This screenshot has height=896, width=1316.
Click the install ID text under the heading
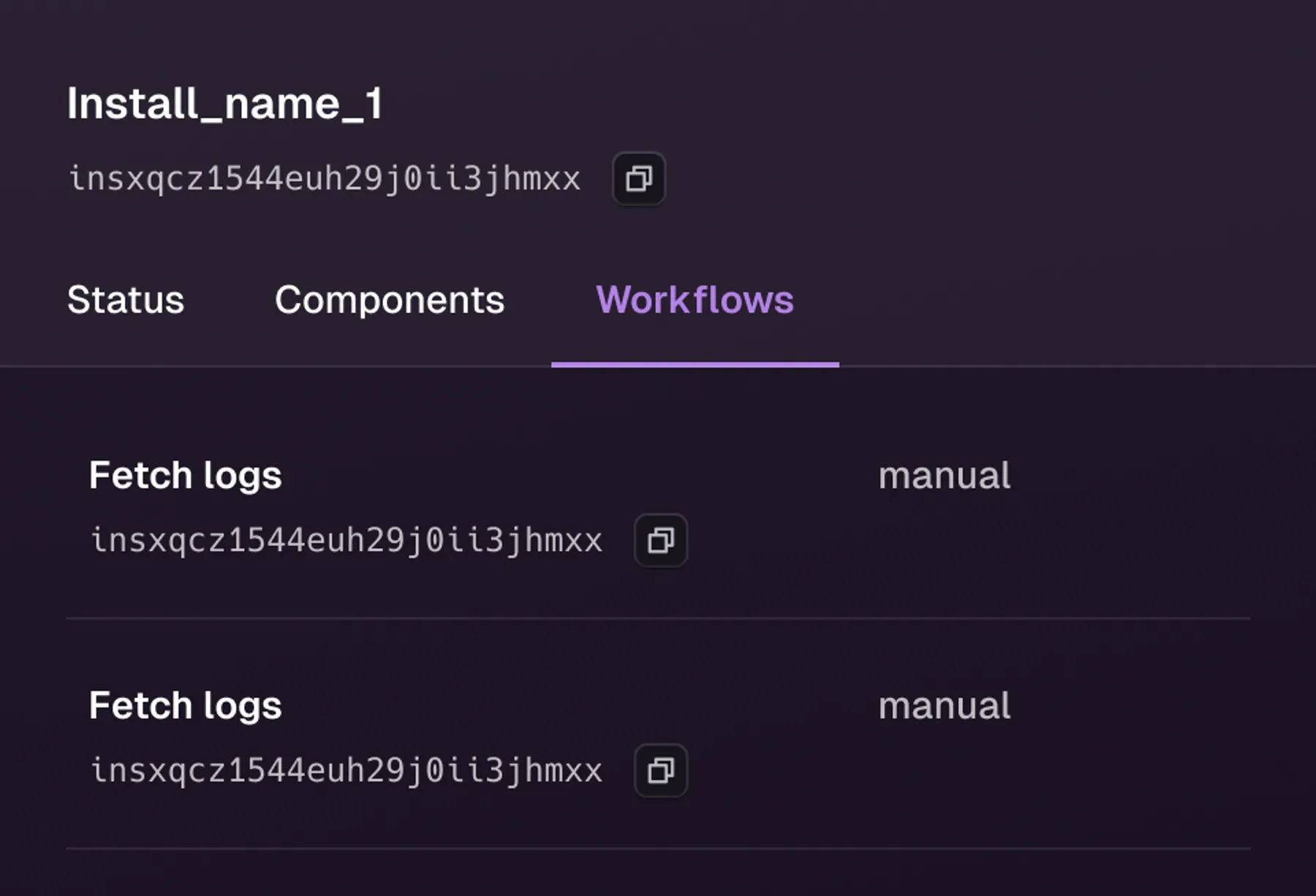325,179
